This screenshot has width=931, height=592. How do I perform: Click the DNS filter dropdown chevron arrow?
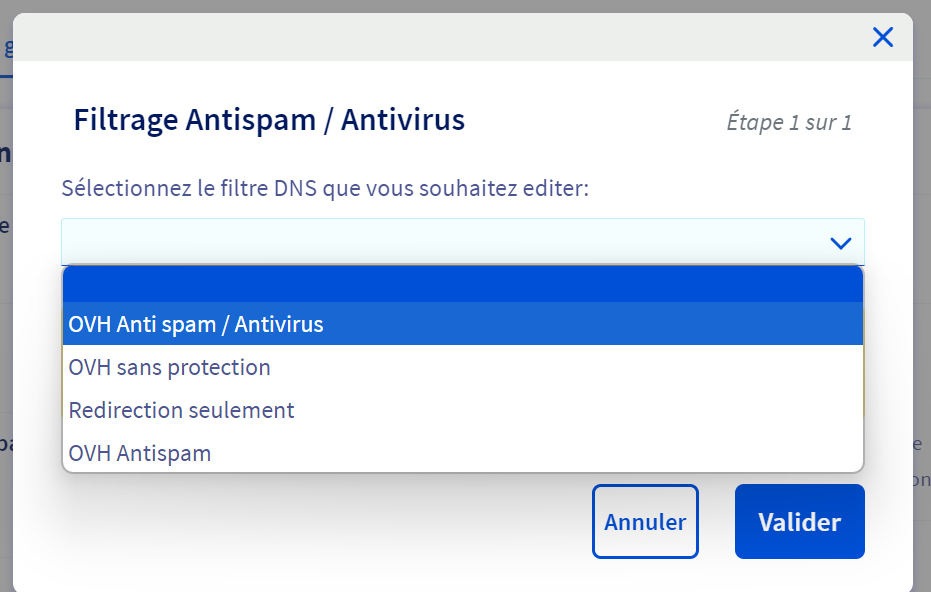[840, 243]
